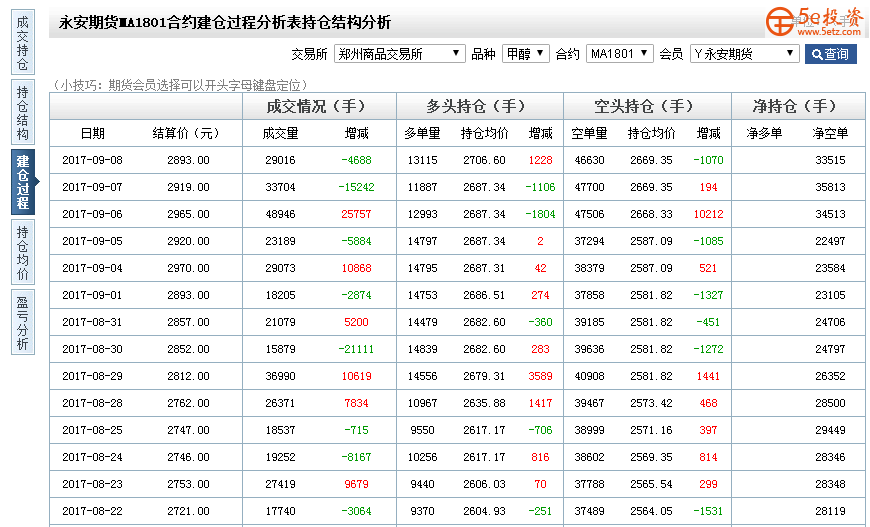Select the 建仓过程 side tab
This screenshot has height=527, width=870.
coord(23,182)
